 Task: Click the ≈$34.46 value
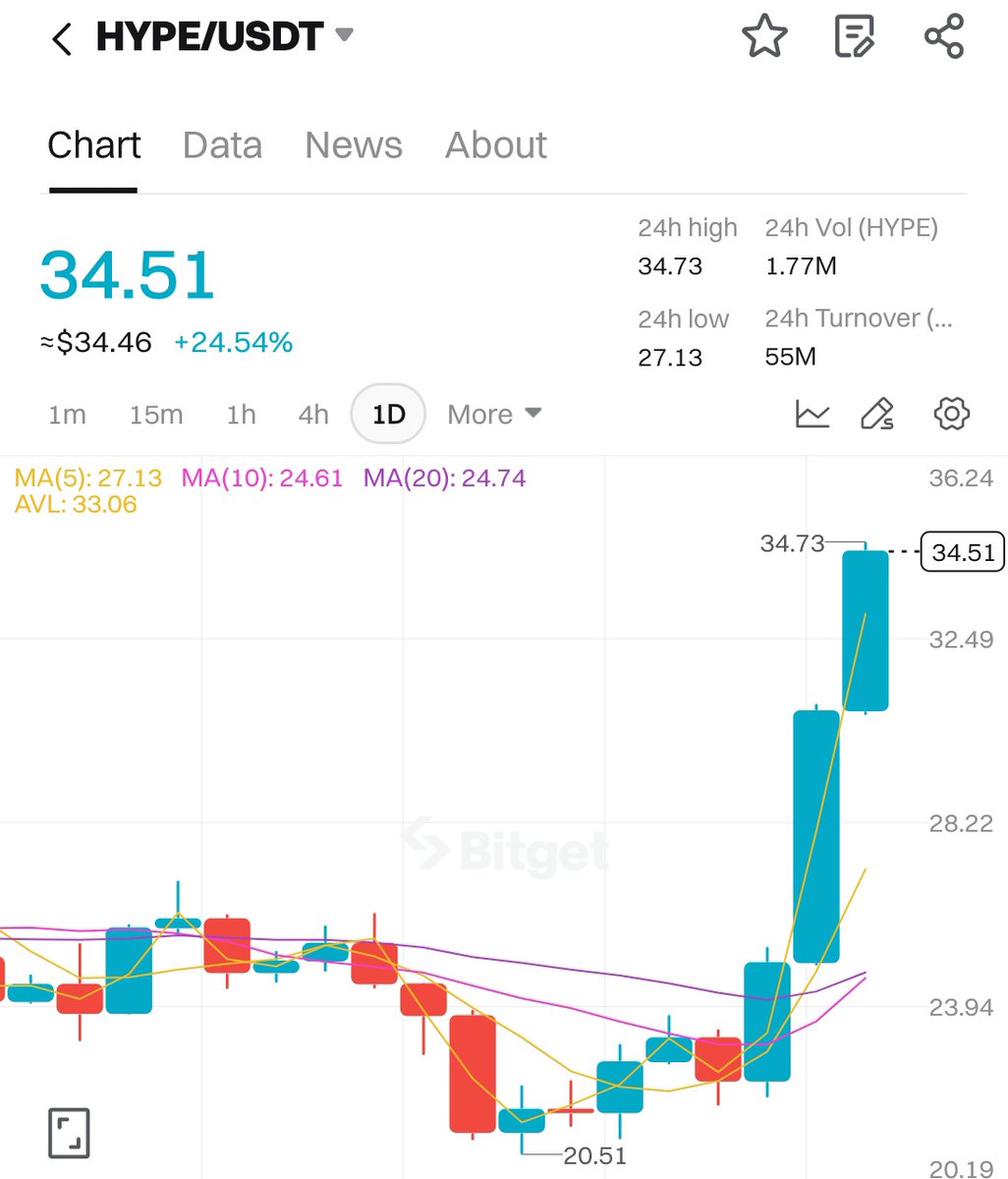[96, 342]
